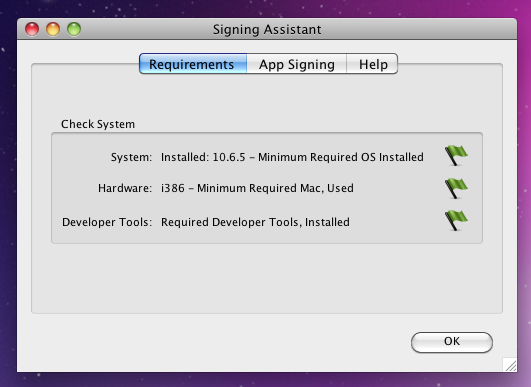531x387 pixels.
Task: Minimize the window with the yellow button
Action: click(53, 29)
